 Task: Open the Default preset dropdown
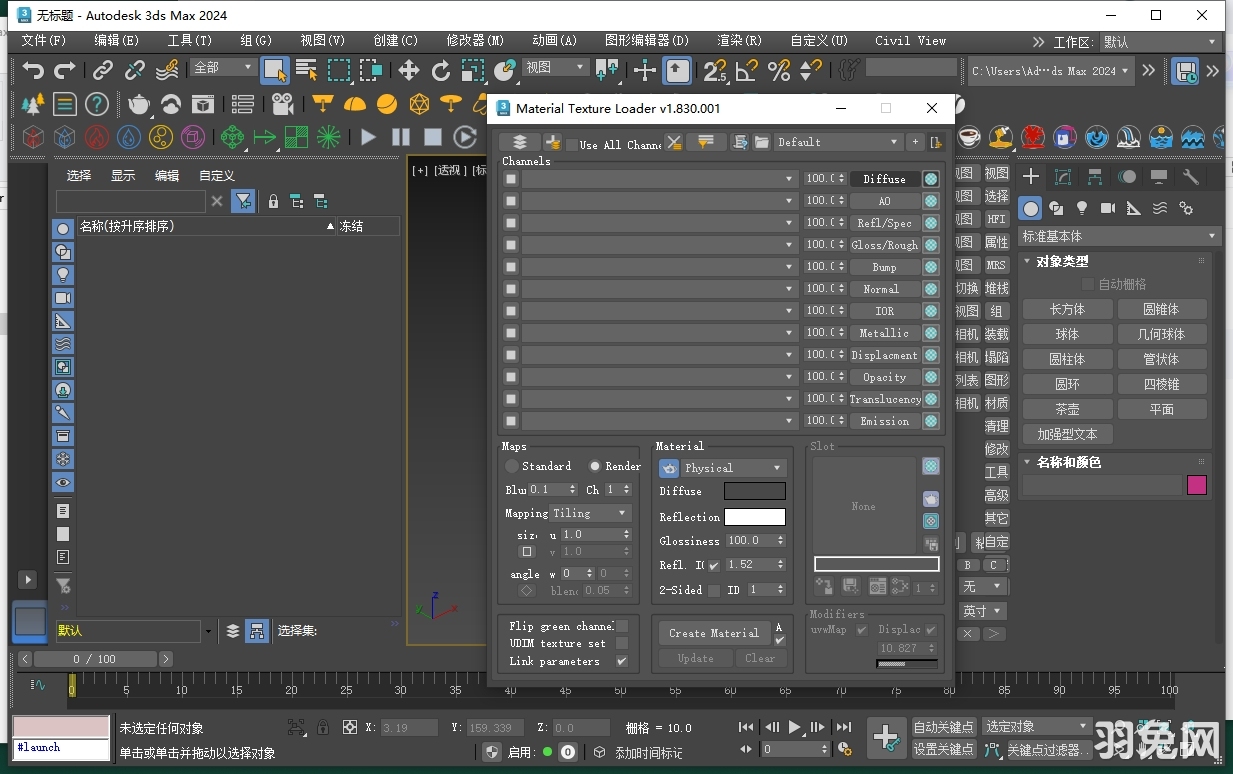point(838,142)
